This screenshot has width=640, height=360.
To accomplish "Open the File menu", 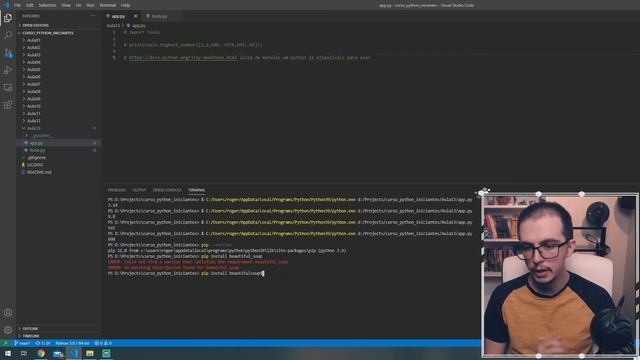I will [17, 5].
